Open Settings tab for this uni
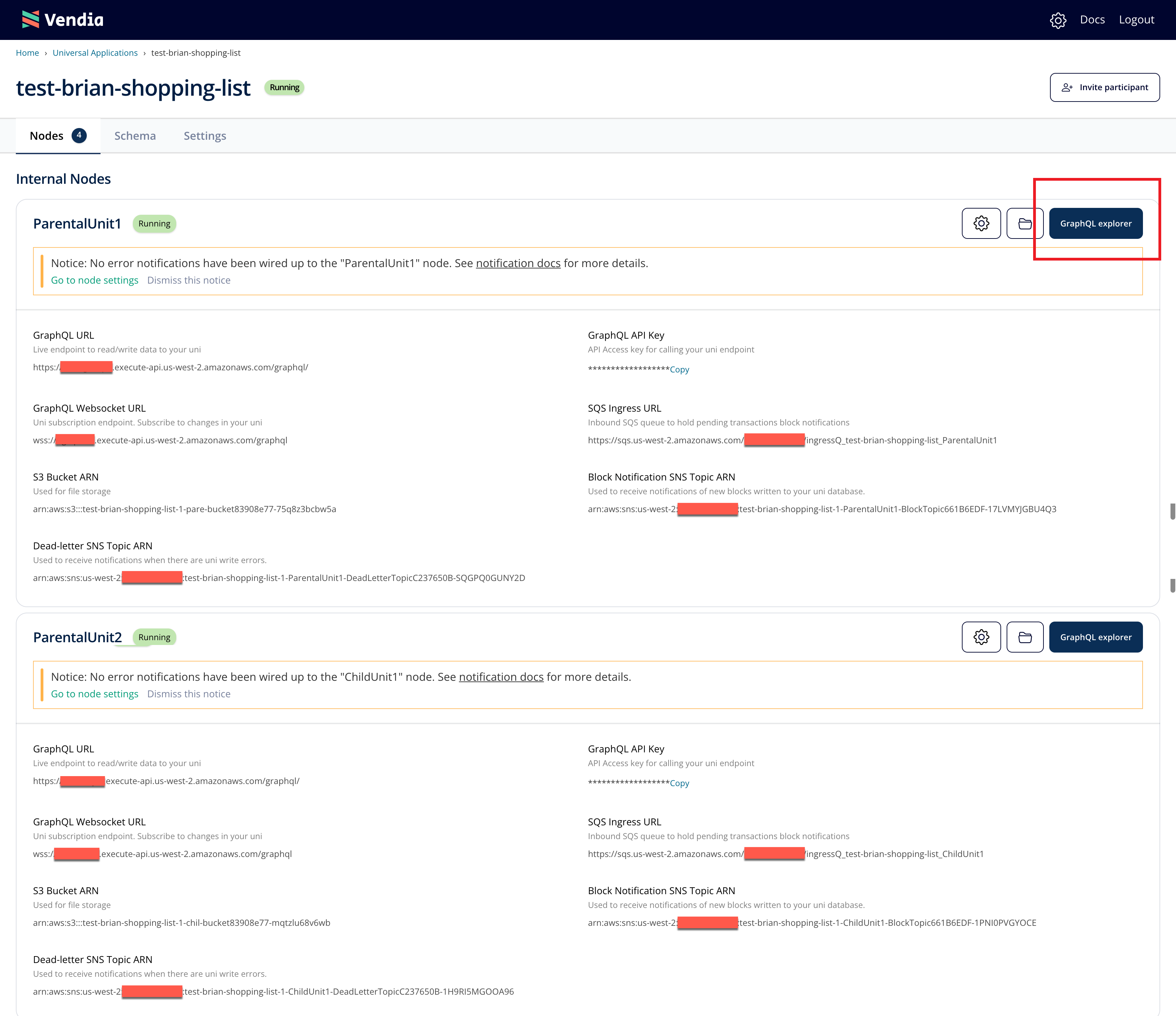1176x1016 pixels. tap(204, 135)
